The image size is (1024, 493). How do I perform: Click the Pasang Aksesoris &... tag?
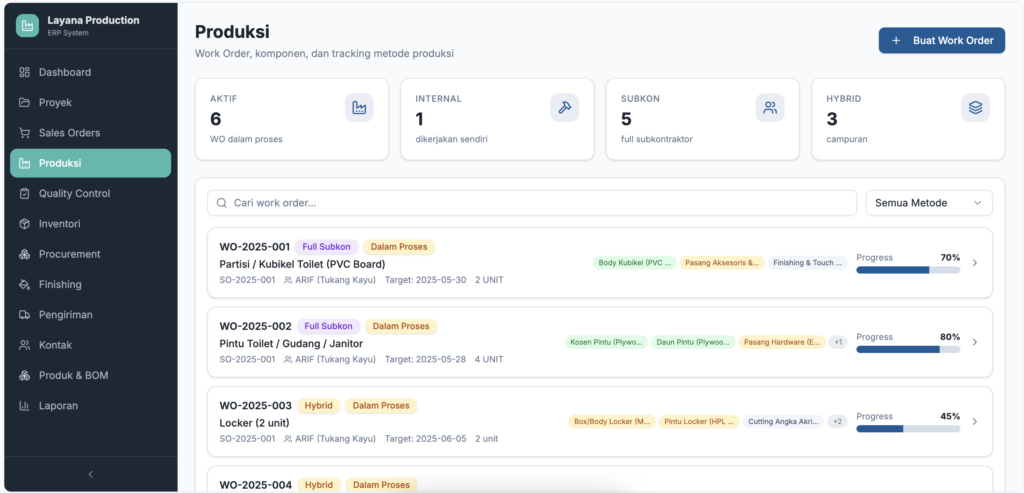coord(722,262)
